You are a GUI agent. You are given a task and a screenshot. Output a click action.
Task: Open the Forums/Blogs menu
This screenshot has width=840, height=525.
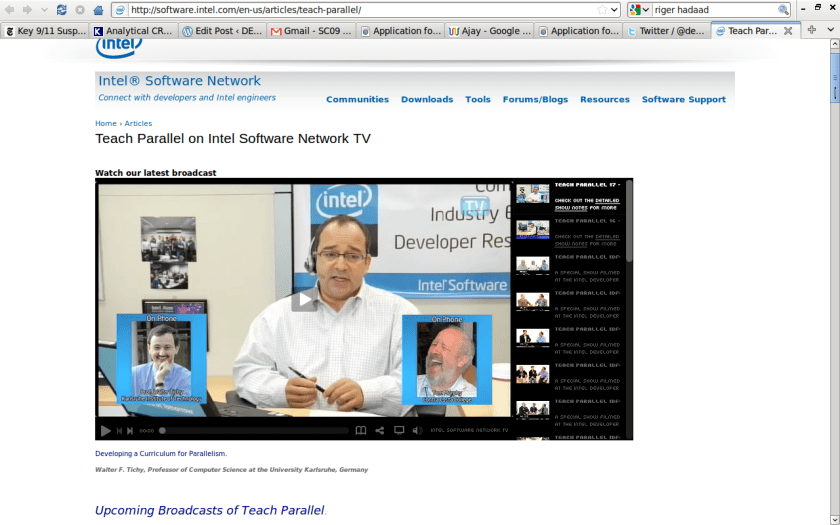[x=535, y=100]
